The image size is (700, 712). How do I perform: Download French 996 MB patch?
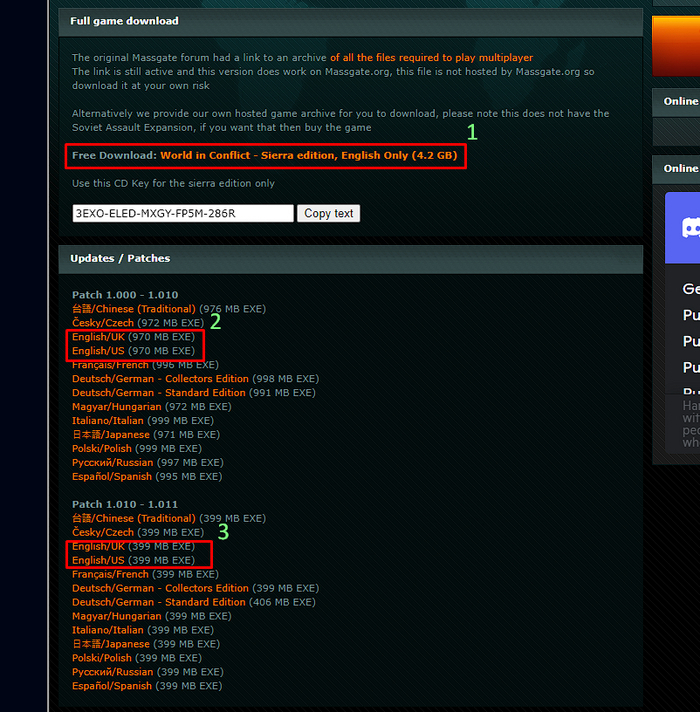point(110,365)
